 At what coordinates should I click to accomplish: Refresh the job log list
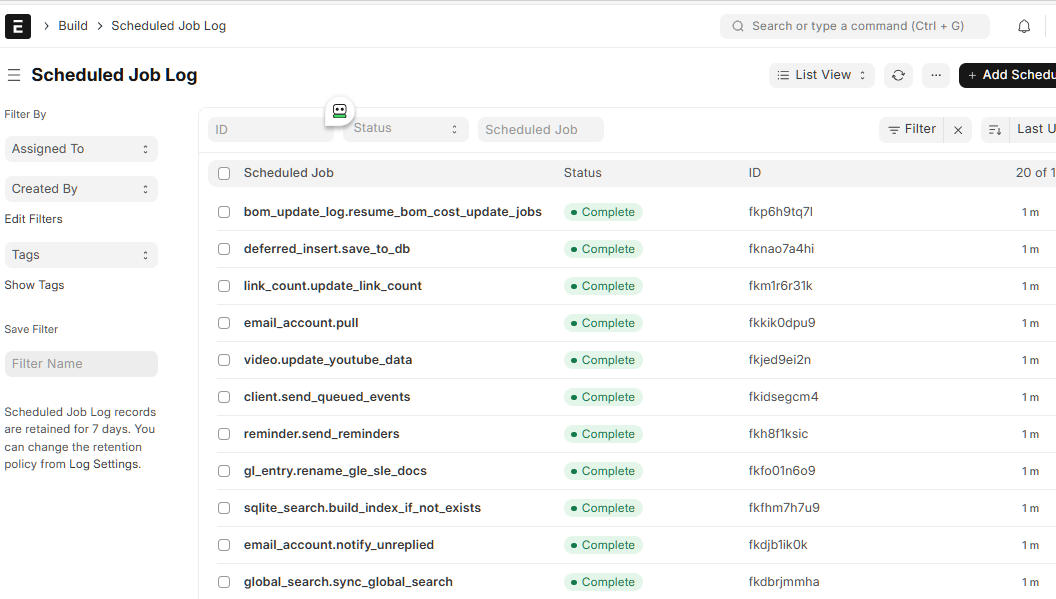[898, 75]
